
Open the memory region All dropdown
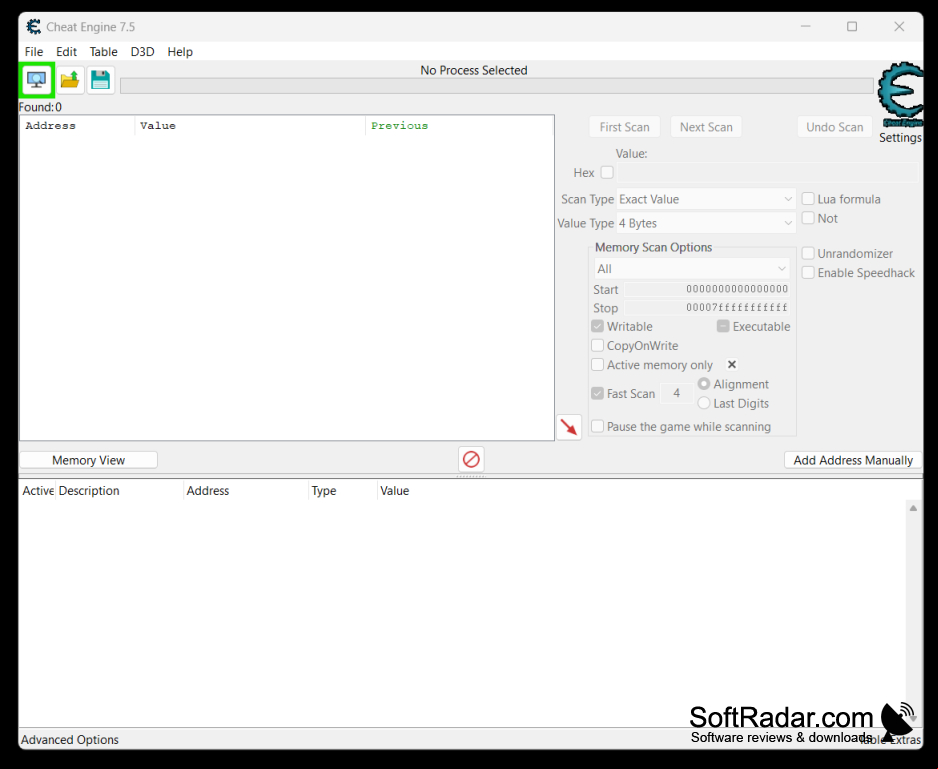(692, 269)
